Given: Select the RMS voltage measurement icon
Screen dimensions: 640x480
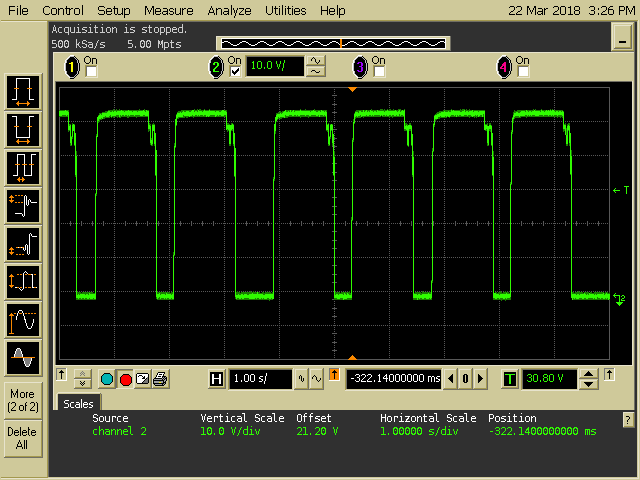Looking at the screenshot, I should pos(23,358).
